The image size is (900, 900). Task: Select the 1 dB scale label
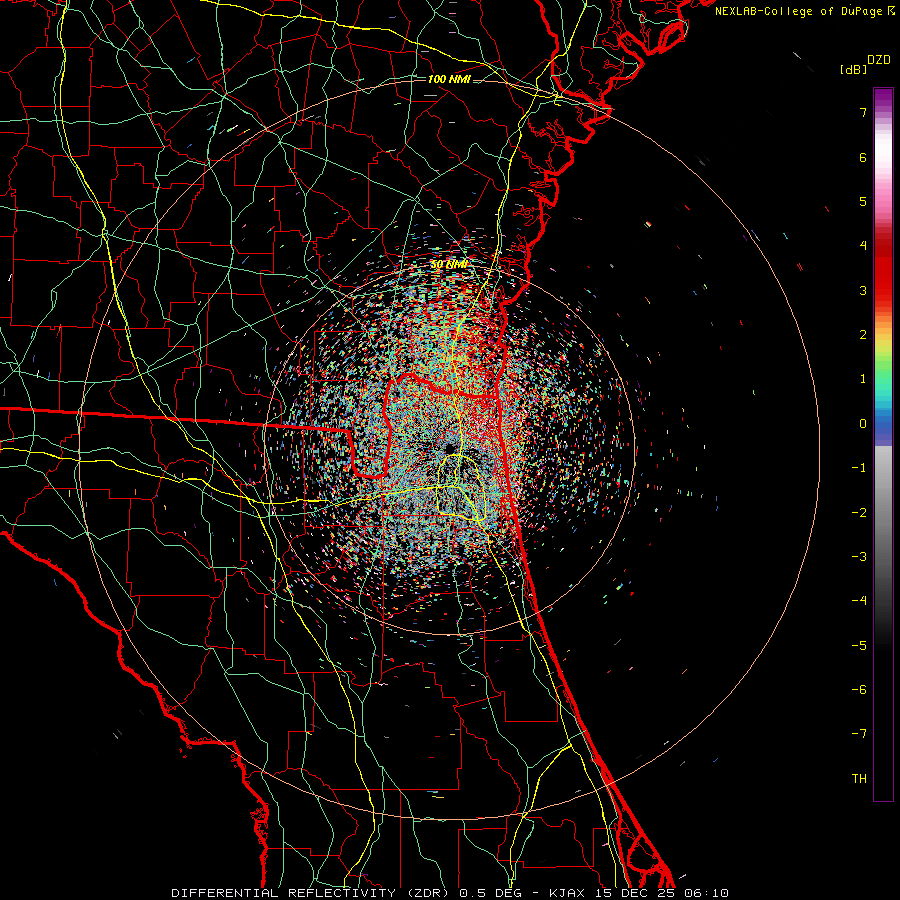(x=863, y=379)
